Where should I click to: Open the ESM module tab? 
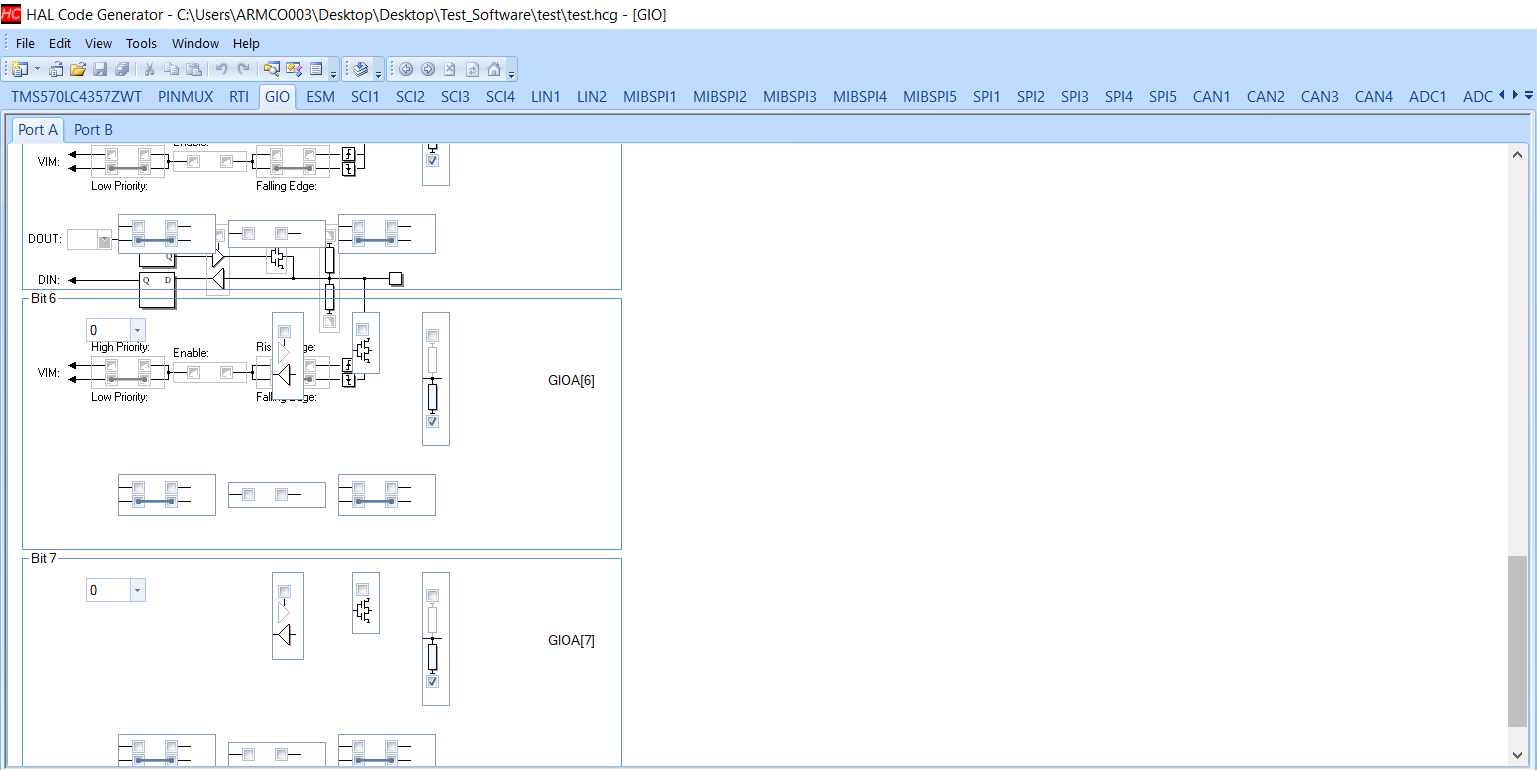[320, 97]
